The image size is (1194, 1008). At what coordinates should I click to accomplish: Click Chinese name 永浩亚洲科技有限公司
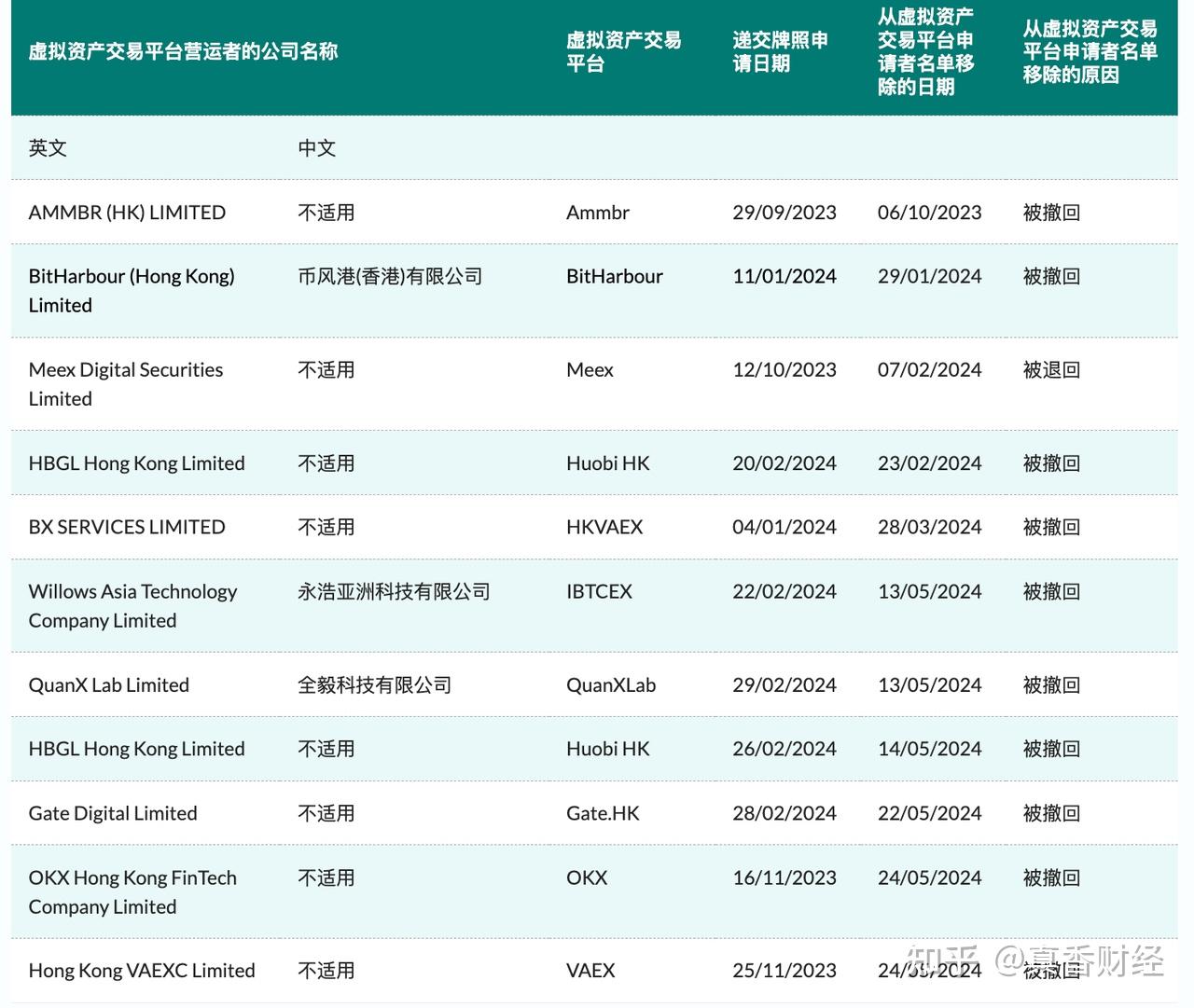394,592
